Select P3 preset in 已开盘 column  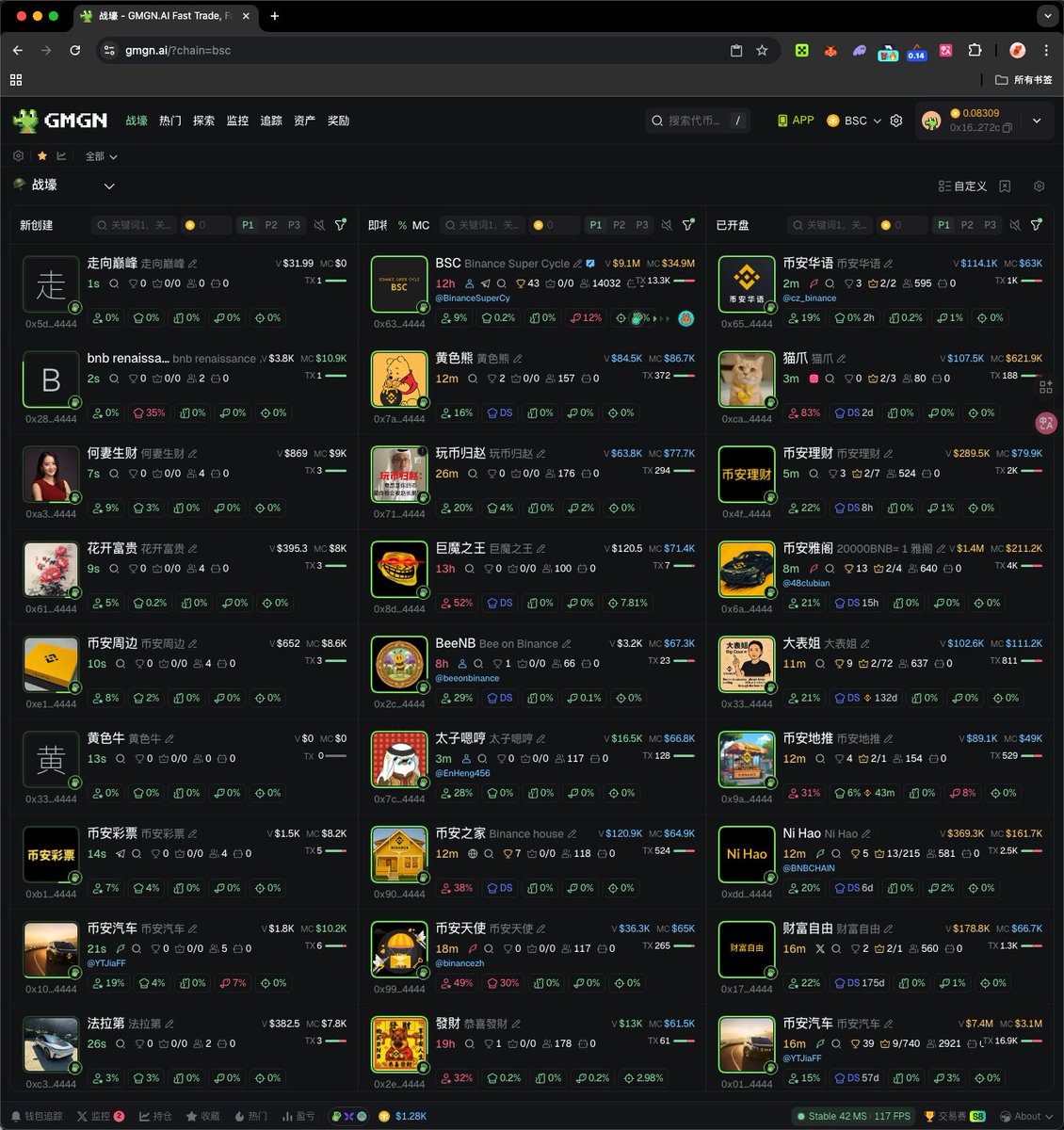[990, 225]
